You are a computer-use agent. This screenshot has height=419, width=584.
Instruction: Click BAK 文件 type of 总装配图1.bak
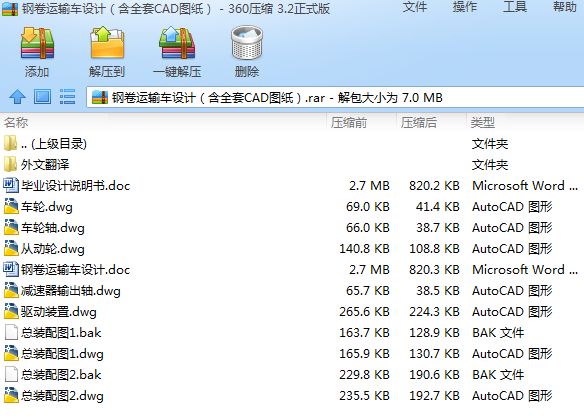tap(498, 332)
